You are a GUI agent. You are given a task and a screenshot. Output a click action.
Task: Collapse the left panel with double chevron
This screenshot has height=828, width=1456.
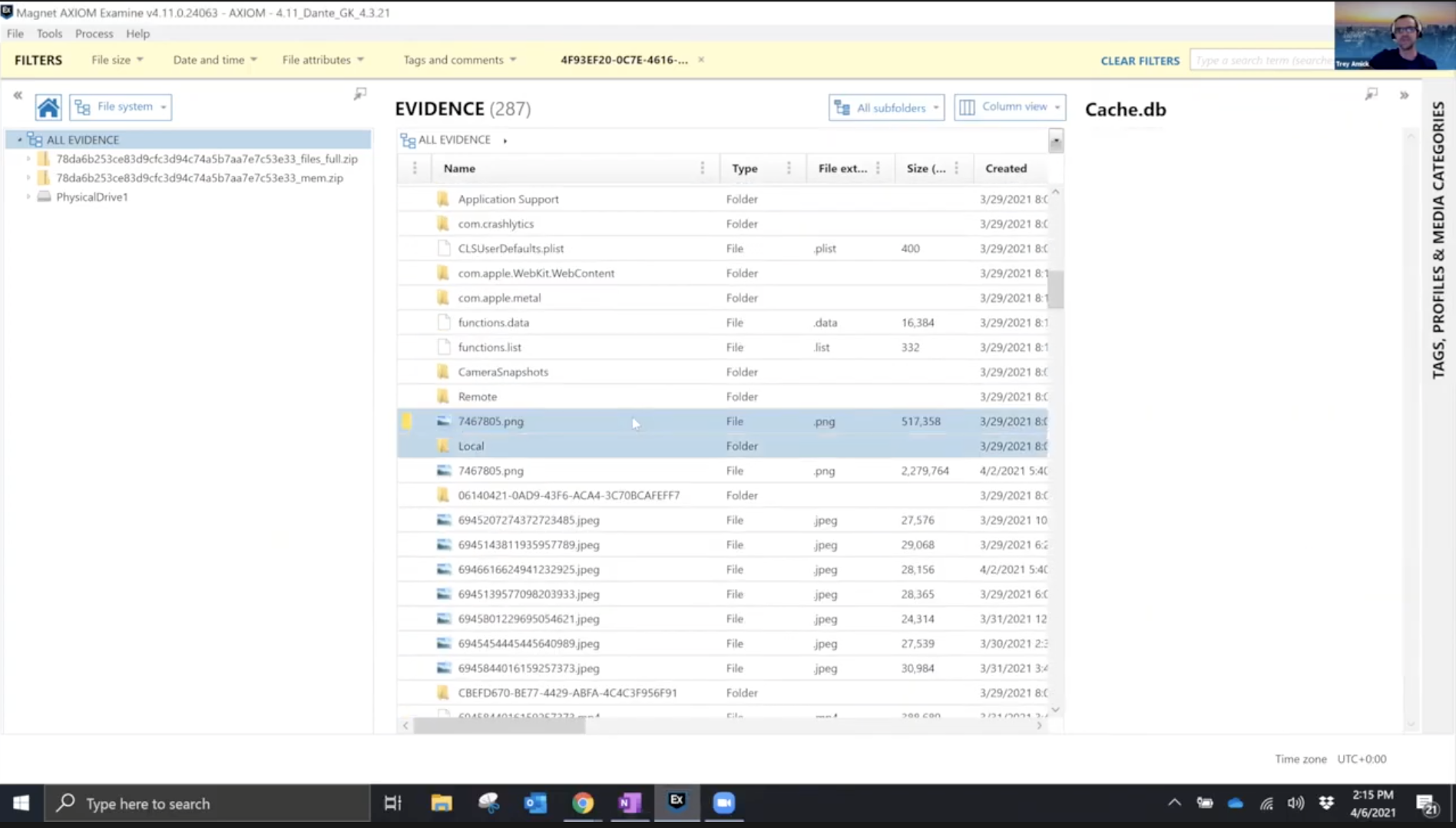tap(18, 95)
